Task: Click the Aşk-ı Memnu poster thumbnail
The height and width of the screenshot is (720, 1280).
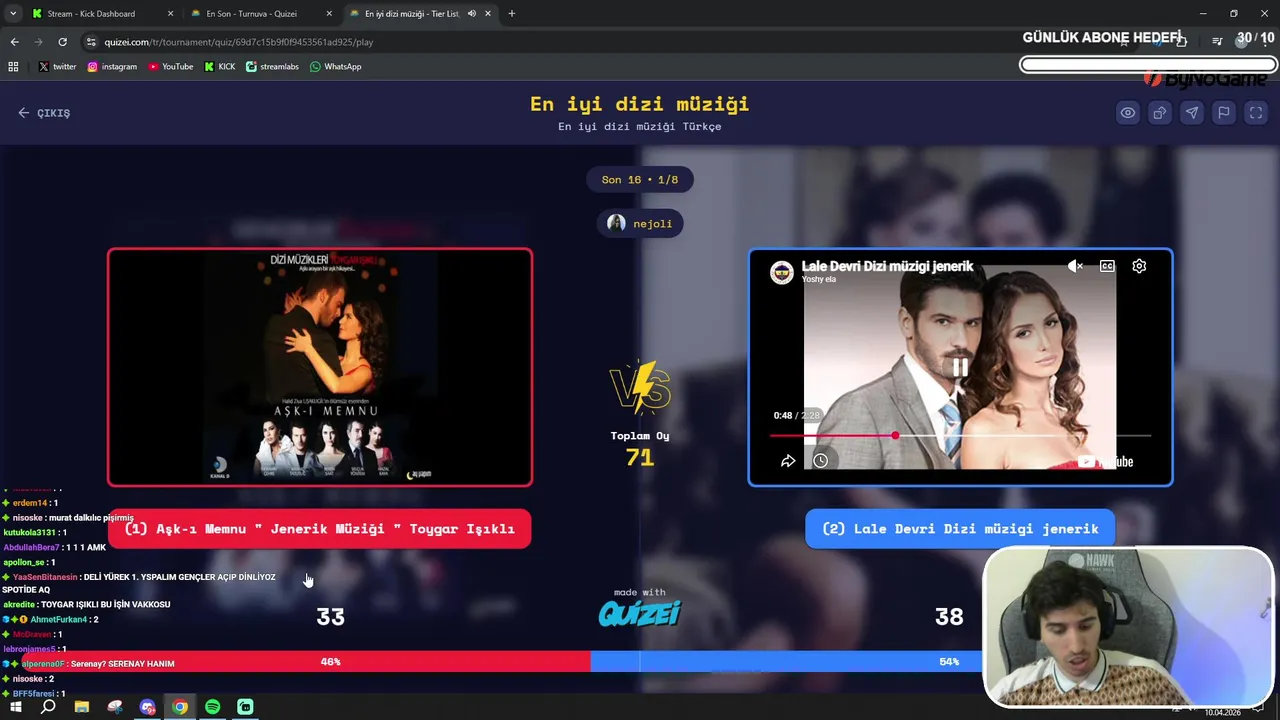Action: click(x=320, y=367)
